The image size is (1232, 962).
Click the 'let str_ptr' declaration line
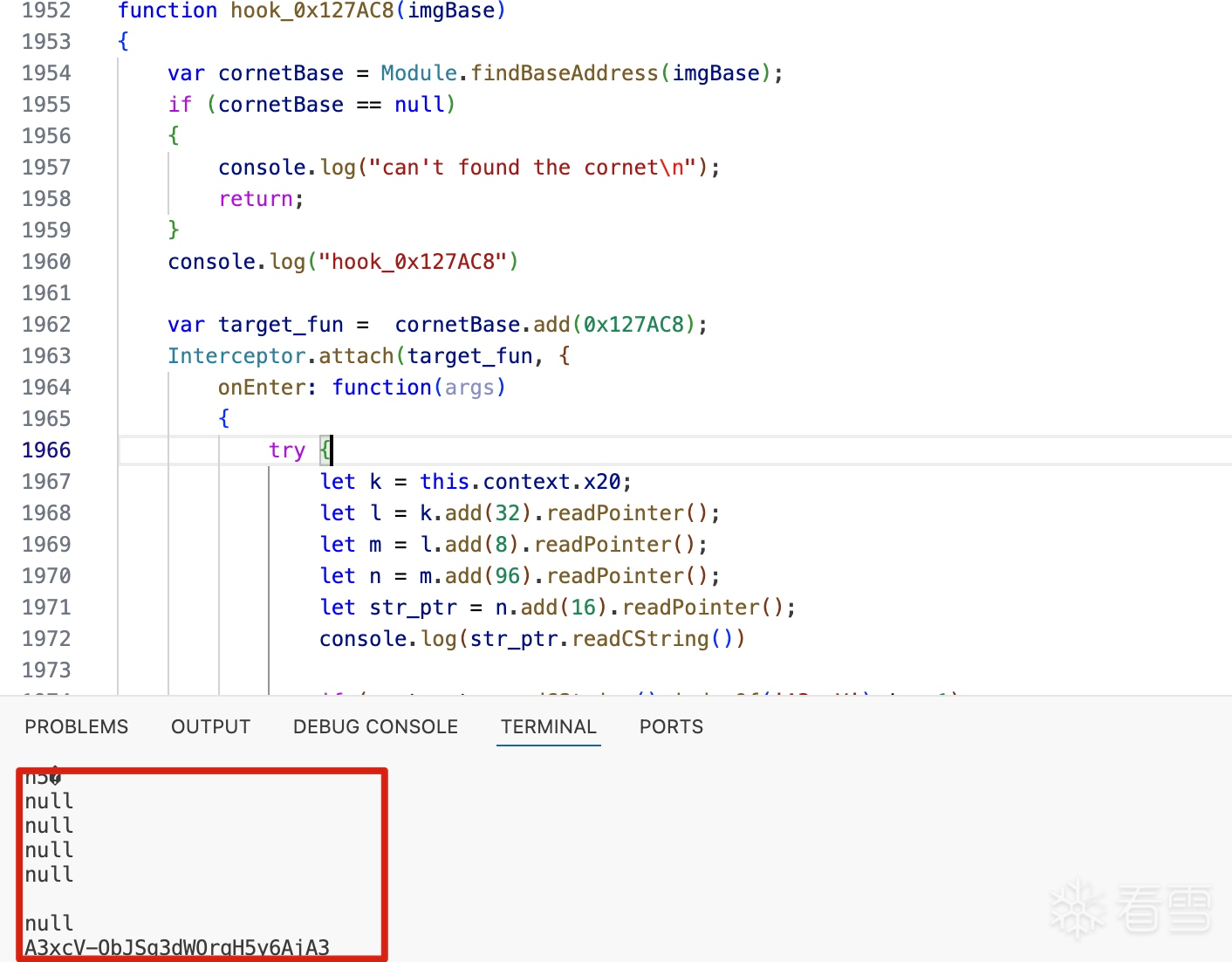(x=558, y=608)
